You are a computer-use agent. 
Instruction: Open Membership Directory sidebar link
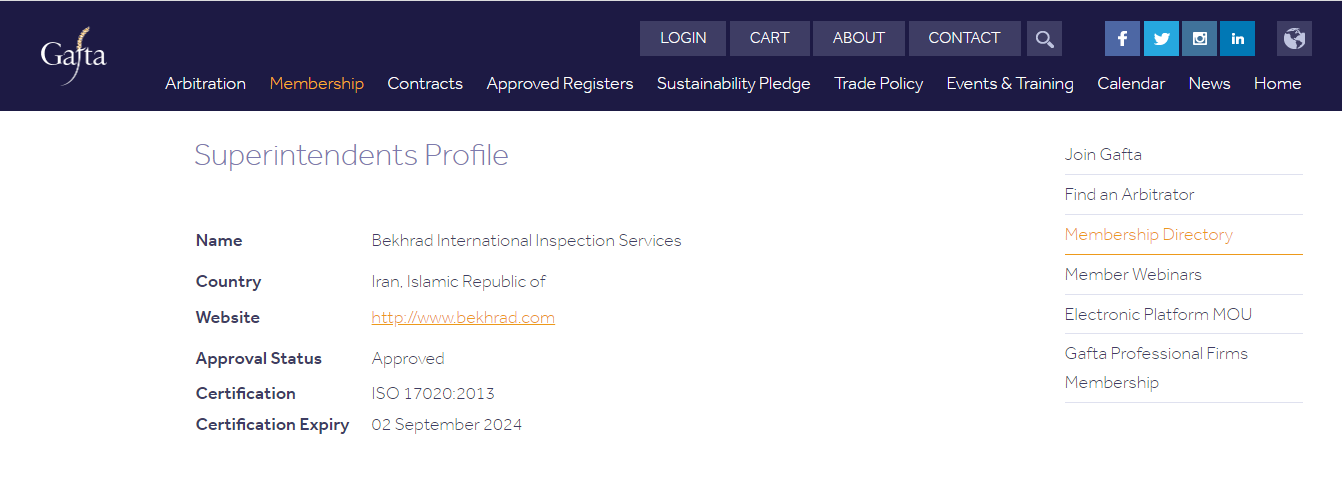(1148, 235)
